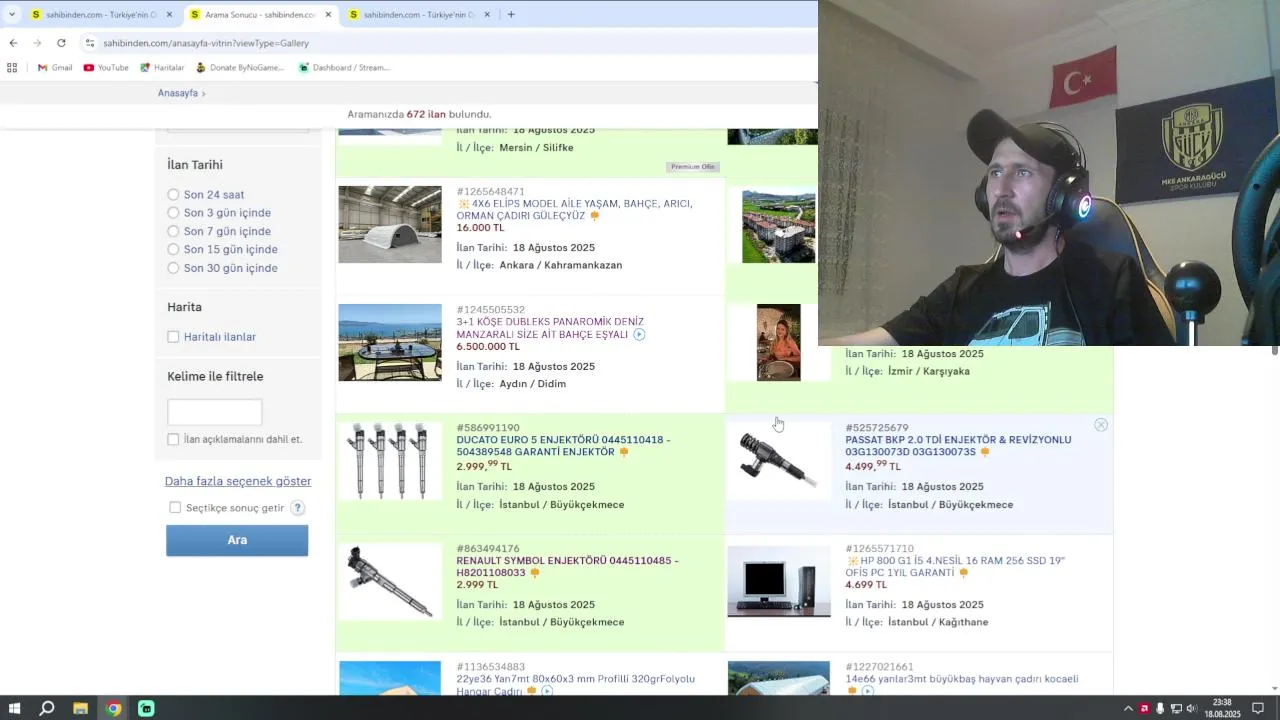Screen dimensions: 1280x720
Task: Open the HP desktop PC thumbnail
Action: 779,581
